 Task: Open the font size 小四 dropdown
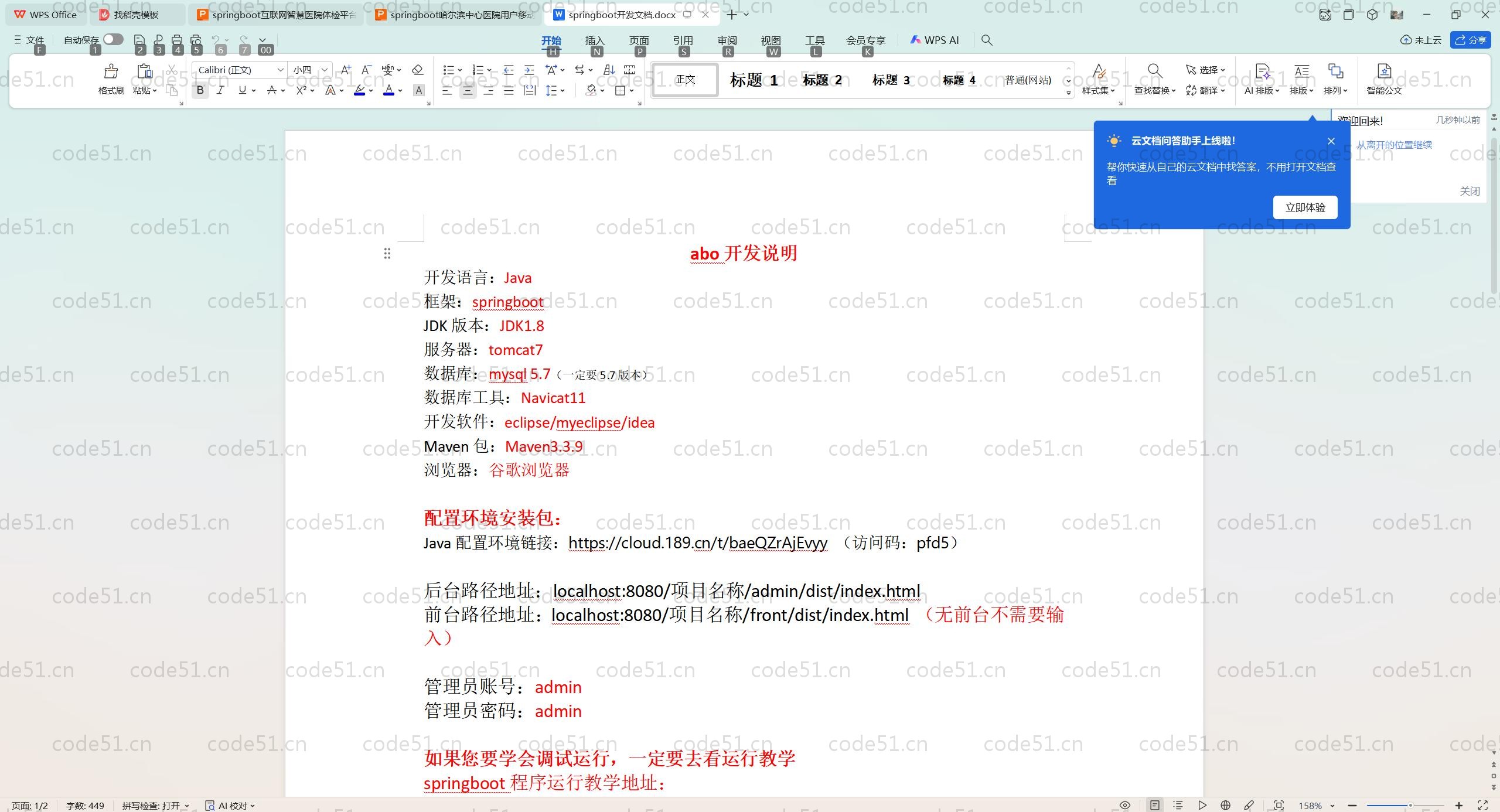(324, 70)
